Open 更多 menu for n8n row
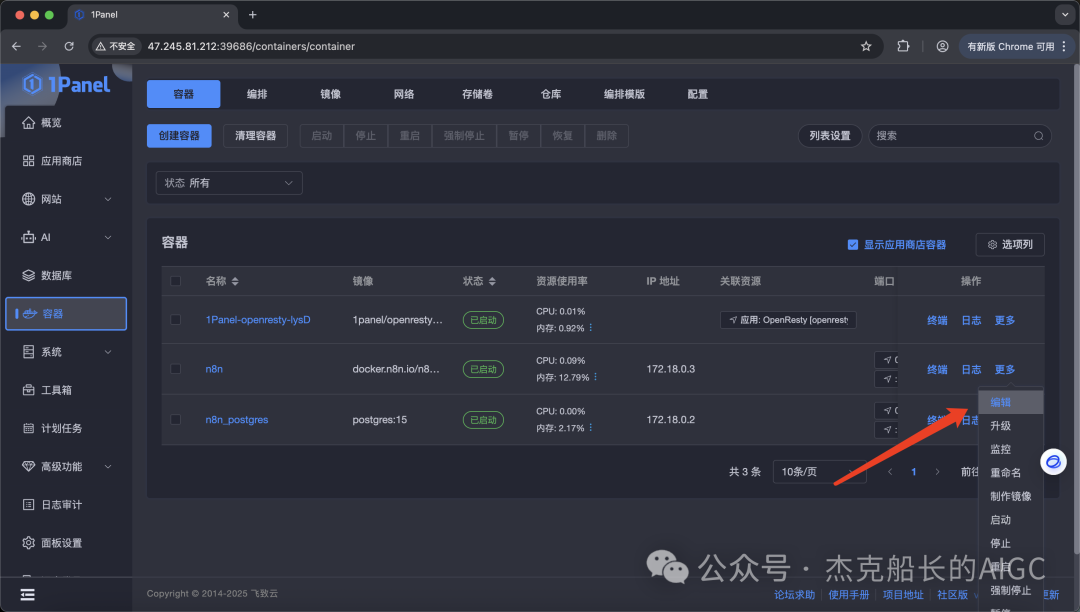 click(1004, 370)
